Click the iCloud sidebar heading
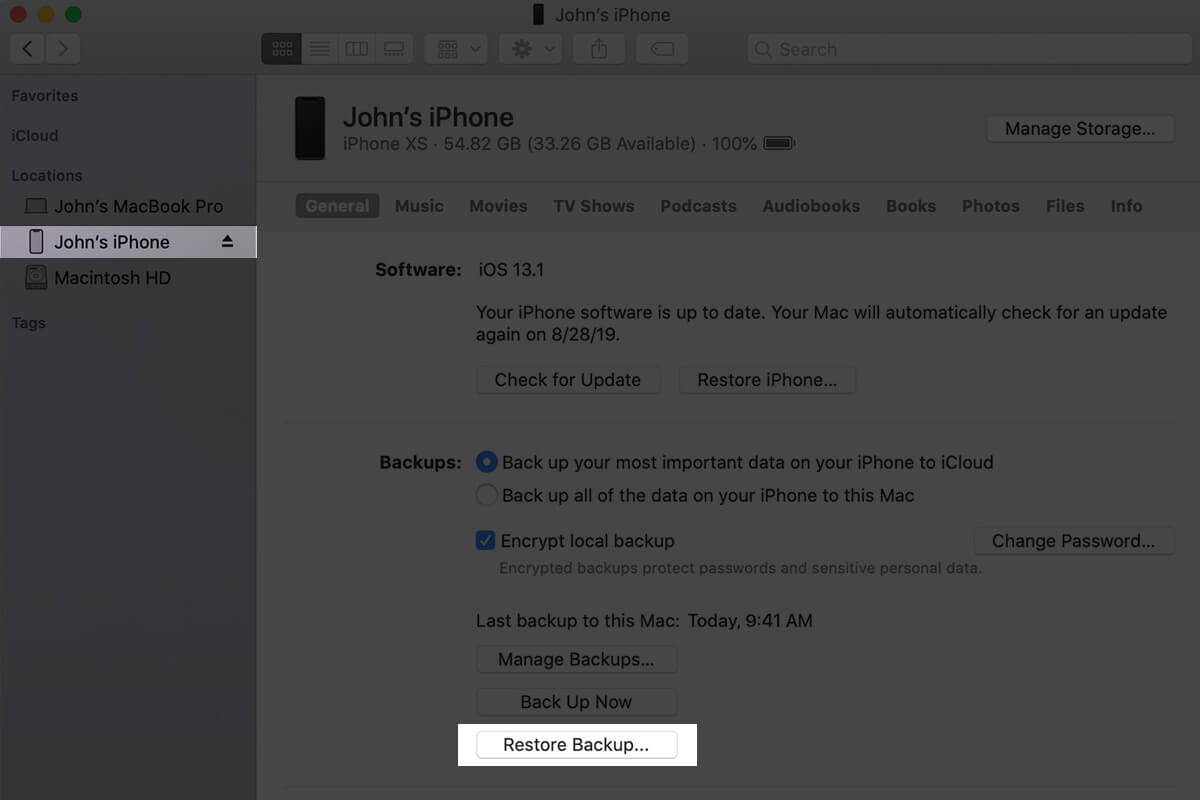 (x=35, y=136)
